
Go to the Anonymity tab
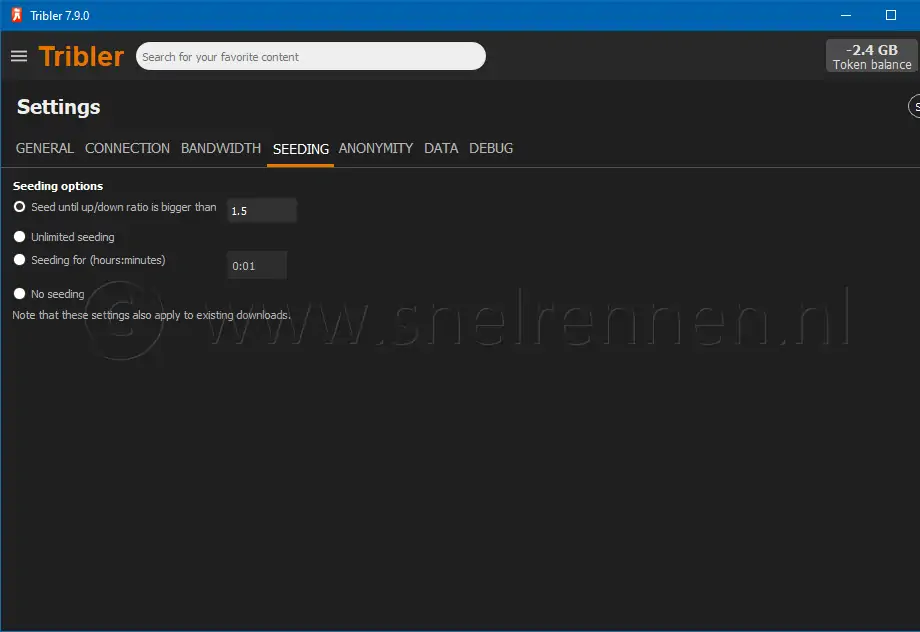(376, 148)
